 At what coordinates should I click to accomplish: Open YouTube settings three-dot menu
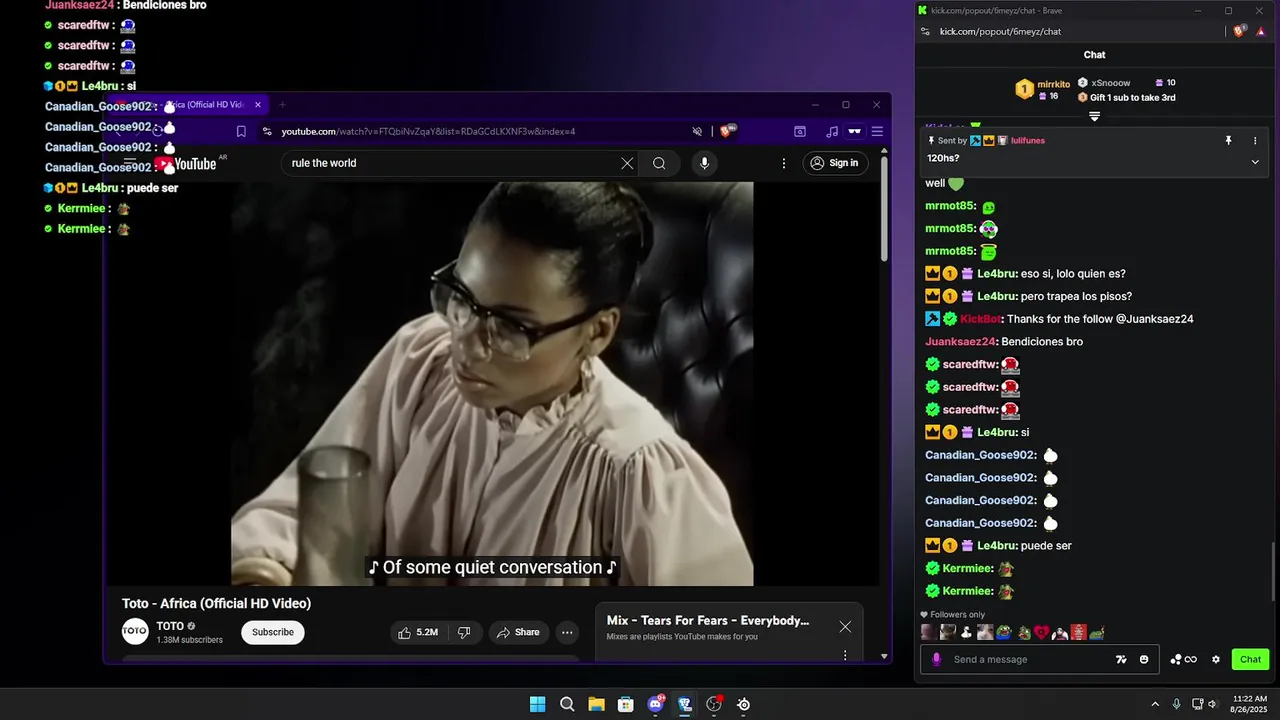(784, 163)
